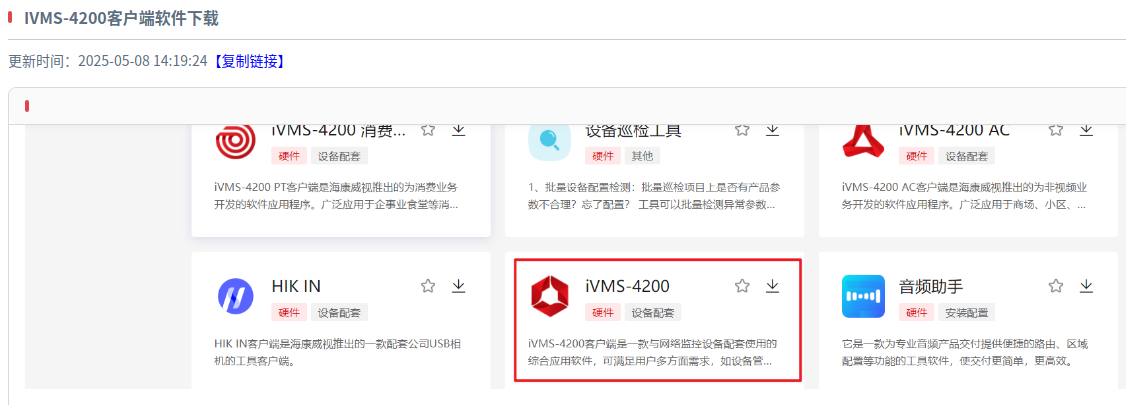Favorite the iVMS-4200 消费 card with its star

click(428, 130)
